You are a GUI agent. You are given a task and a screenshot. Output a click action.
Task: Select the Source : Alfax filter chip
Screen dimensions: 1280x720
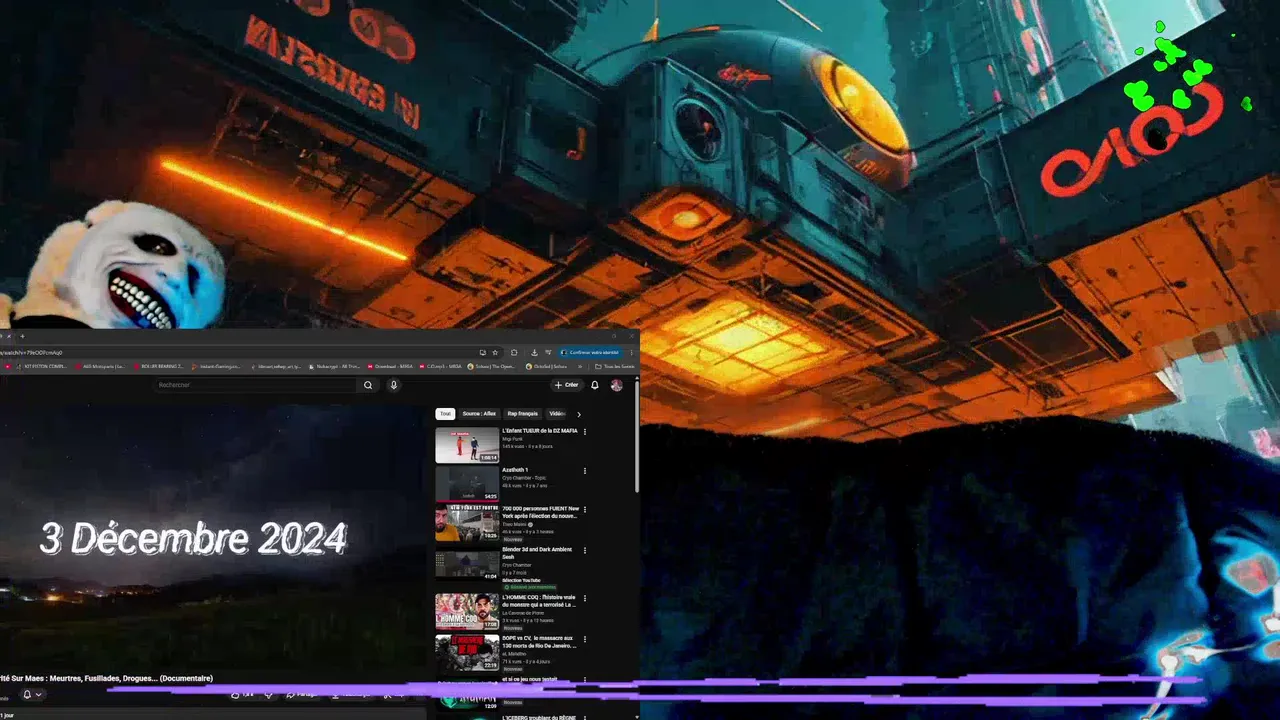(479, 414)
